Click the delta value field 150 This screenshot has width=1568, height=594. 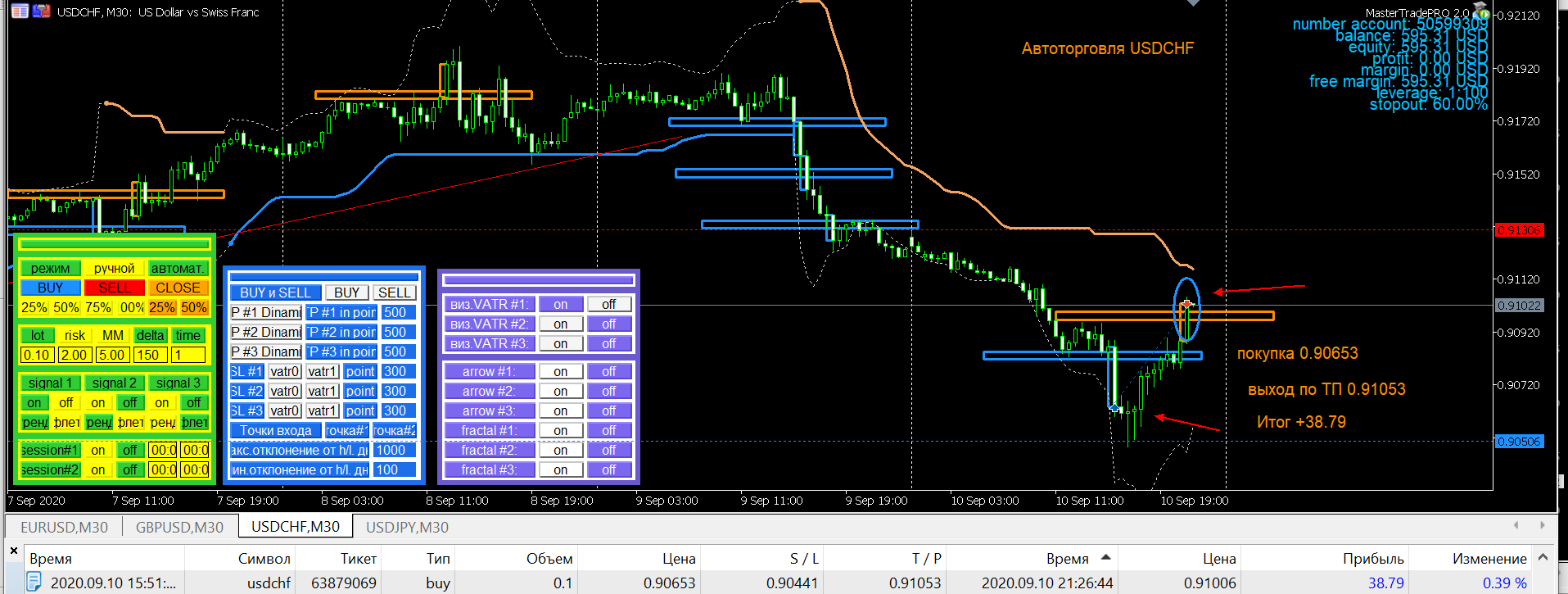click(151, 355)
